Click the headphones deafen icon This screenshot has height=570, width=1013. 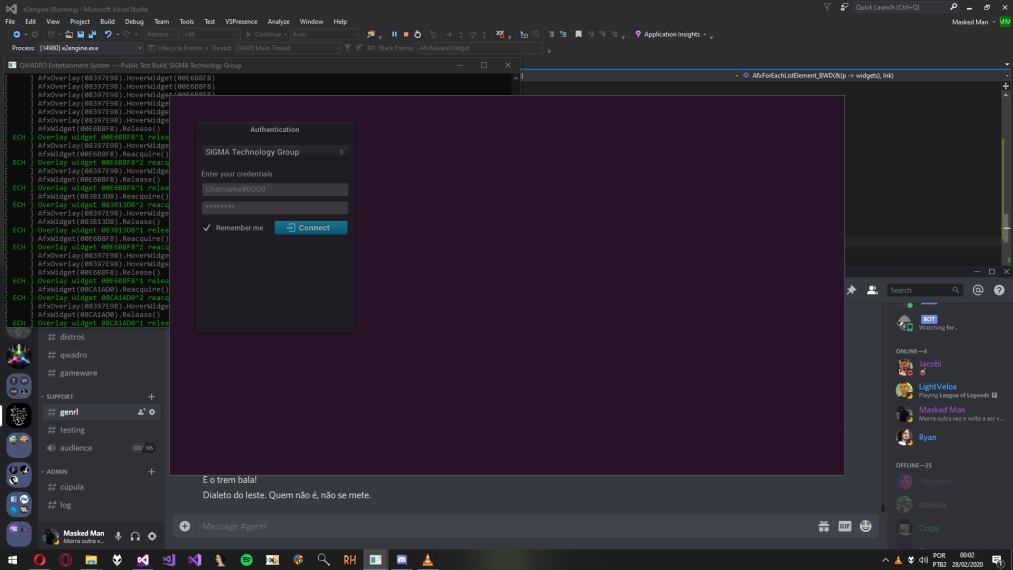(x=135, y=537)
